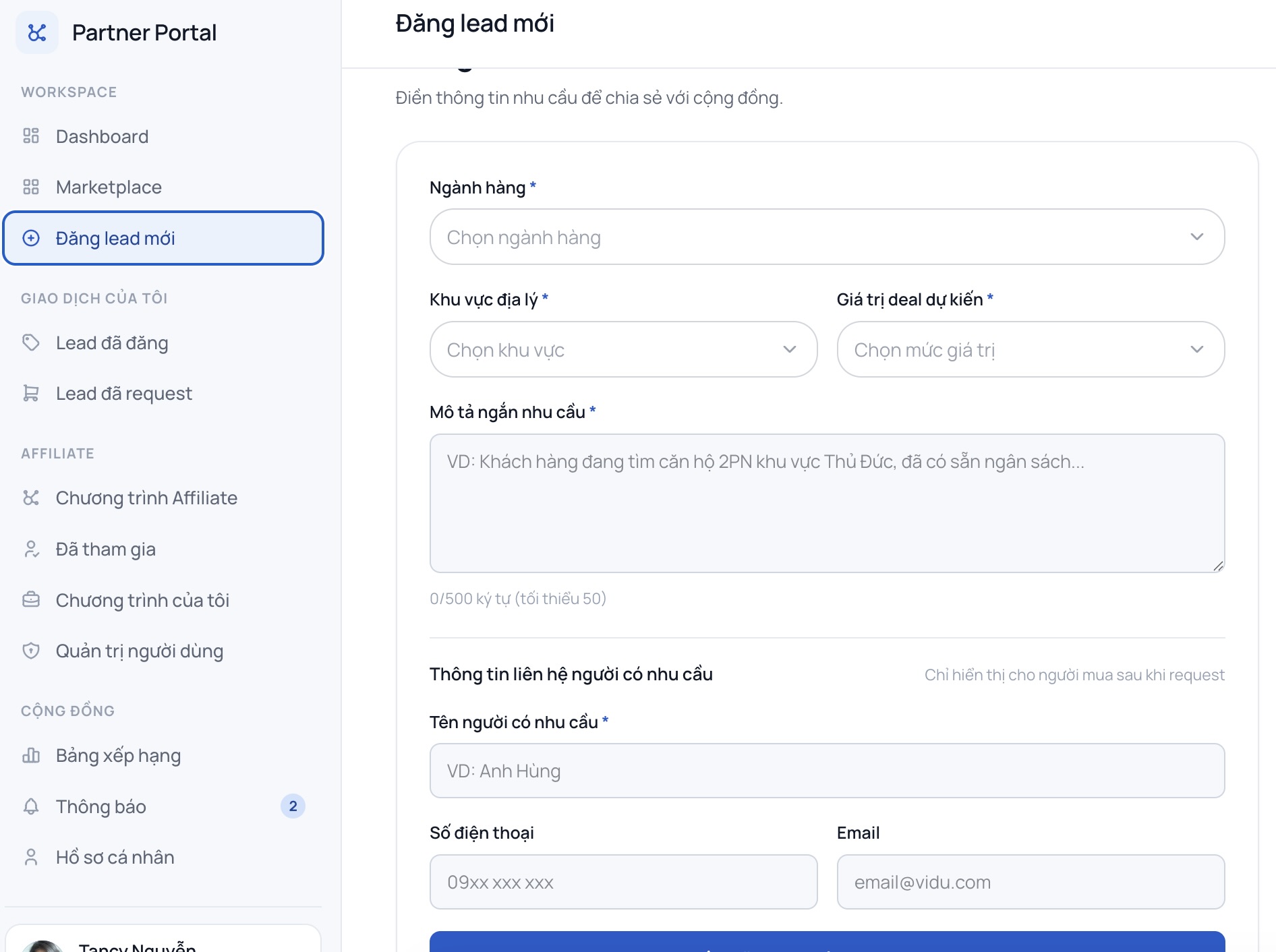Click the chevron on the Khu vực địa lý dropdown
The width and height of the screenshot is (1276, 952).
[x=790, y=349]
